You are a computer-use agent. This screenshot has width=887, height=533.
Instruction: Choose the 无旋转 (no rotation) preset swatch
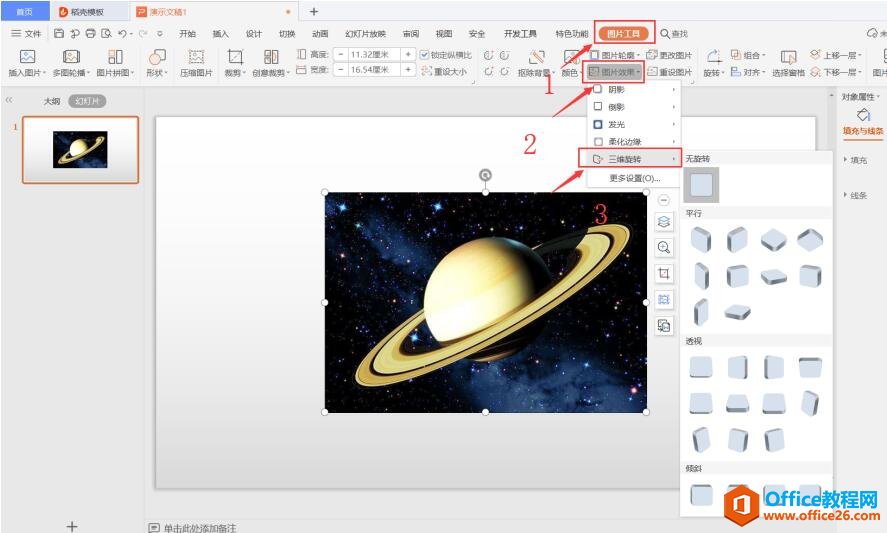pyautogui.click(x=702, y=184)
